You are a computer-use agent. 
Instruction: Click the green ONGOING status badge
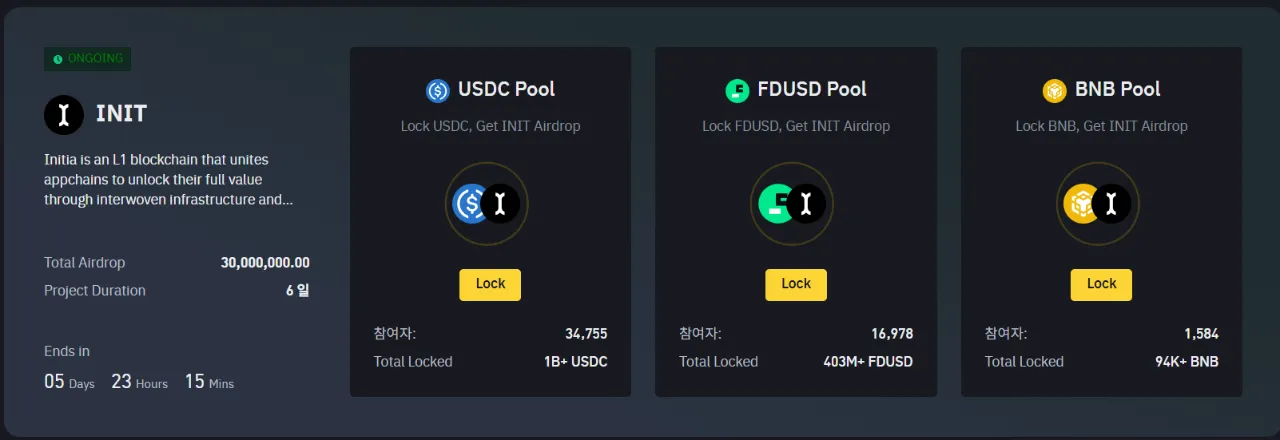(88, 59)
